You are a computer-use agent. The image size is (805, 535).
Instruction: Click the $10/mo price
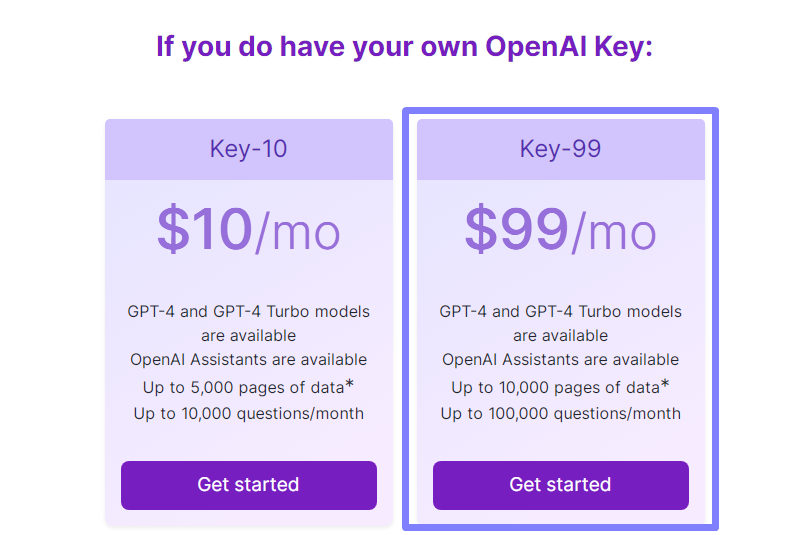pyautogui.click(x=248, y=230)
